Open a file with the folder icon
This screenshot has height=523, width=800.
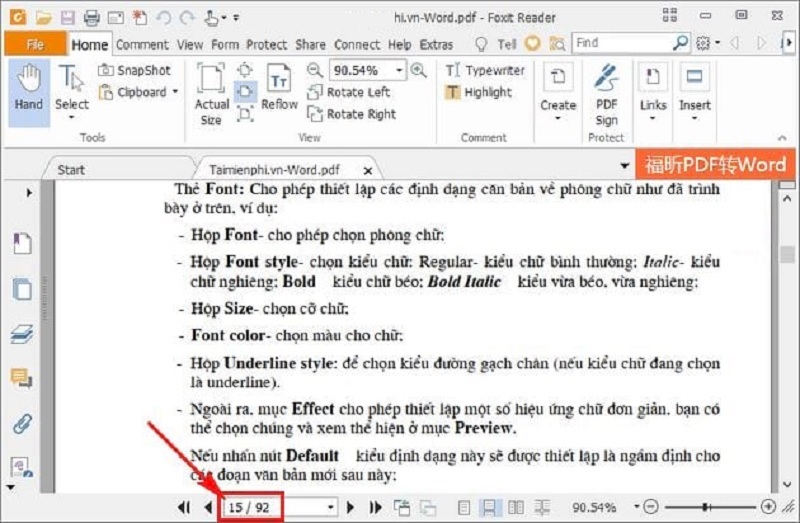(44, 18)
